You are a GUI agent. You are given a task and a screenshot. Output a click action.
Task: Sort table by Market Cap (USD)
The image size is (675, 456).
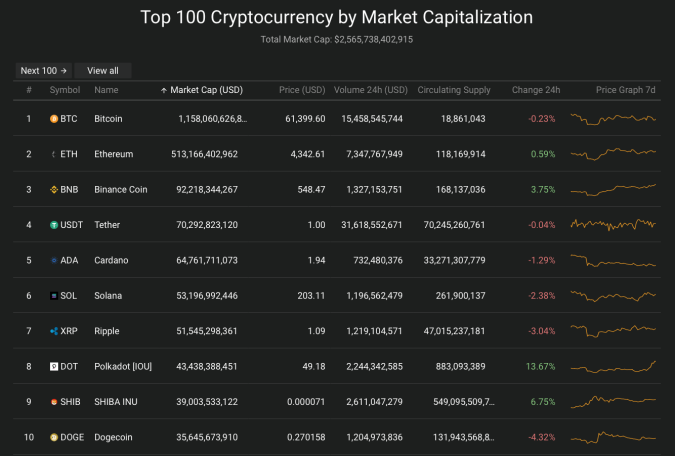coord(206,90)
